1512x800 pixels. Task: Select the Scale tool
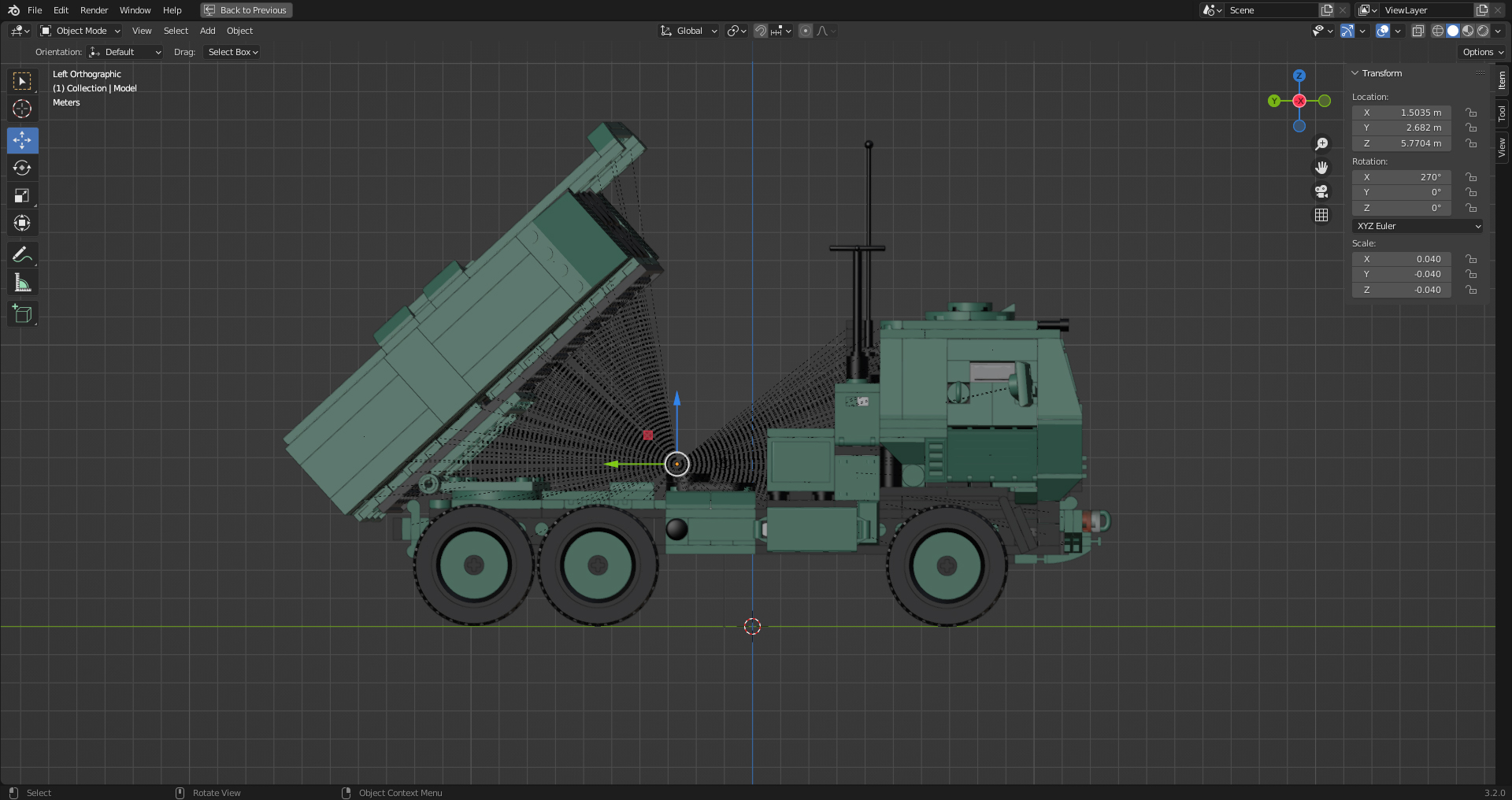pyautogui.click(x=22, y=195)
